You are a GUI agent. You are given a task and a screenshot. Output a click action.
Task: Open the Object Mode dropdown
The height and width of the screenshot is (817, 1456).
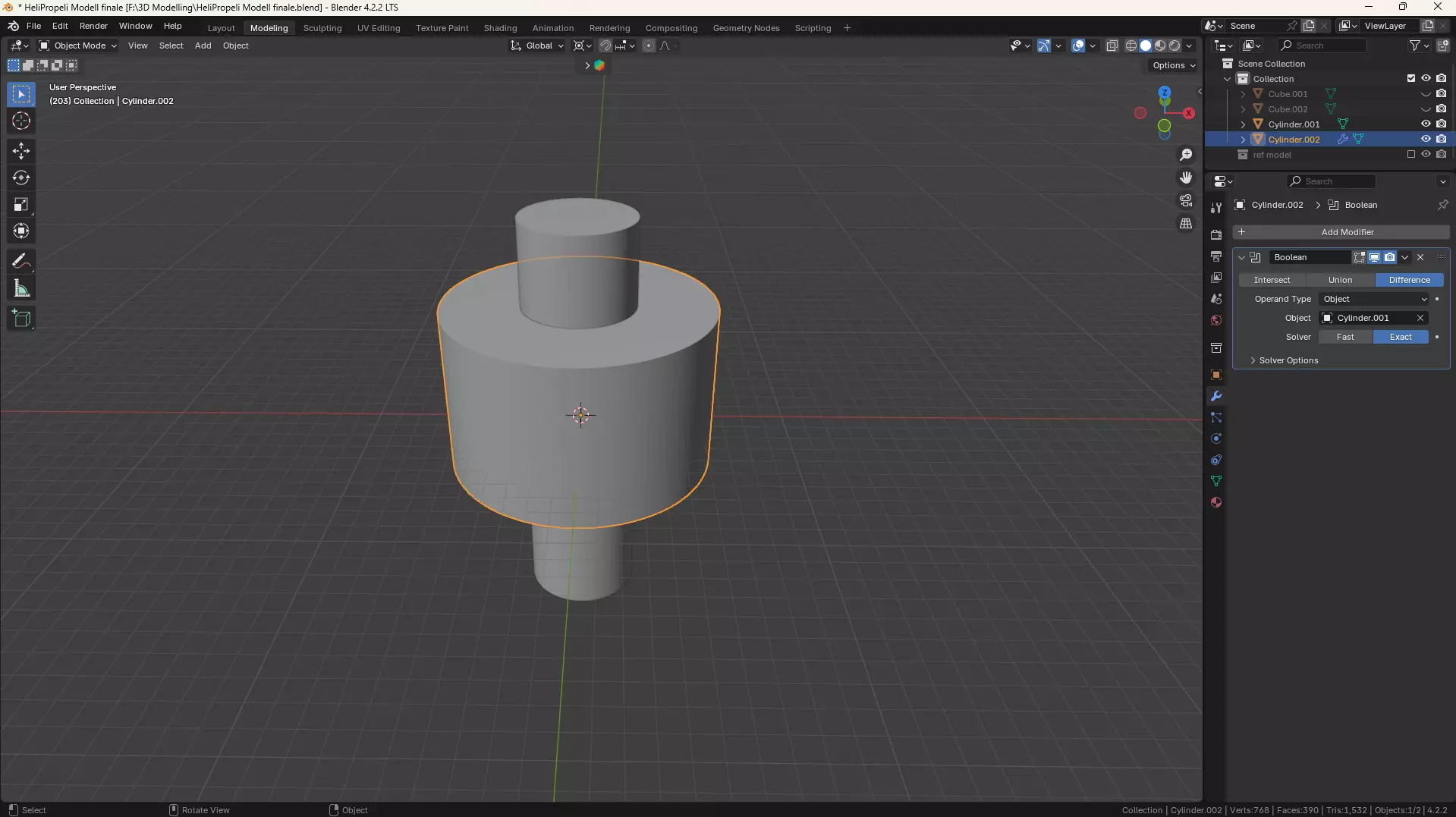coord(77,46)
